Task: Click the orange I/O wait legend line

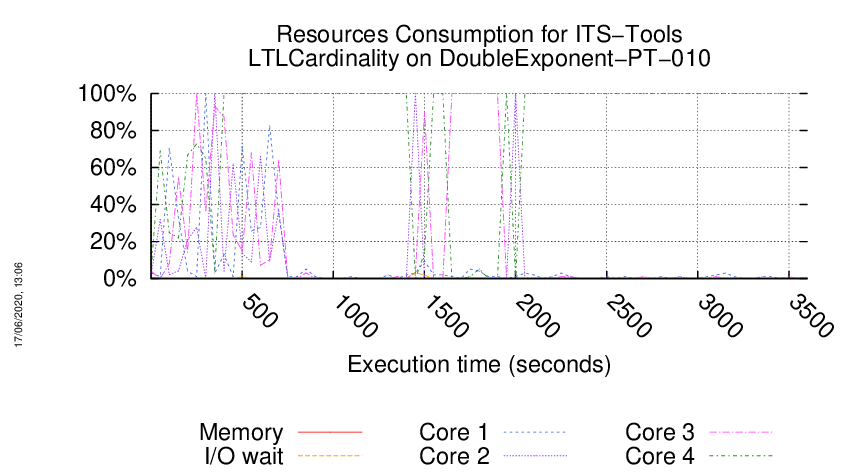Action: tap(330, 456)
